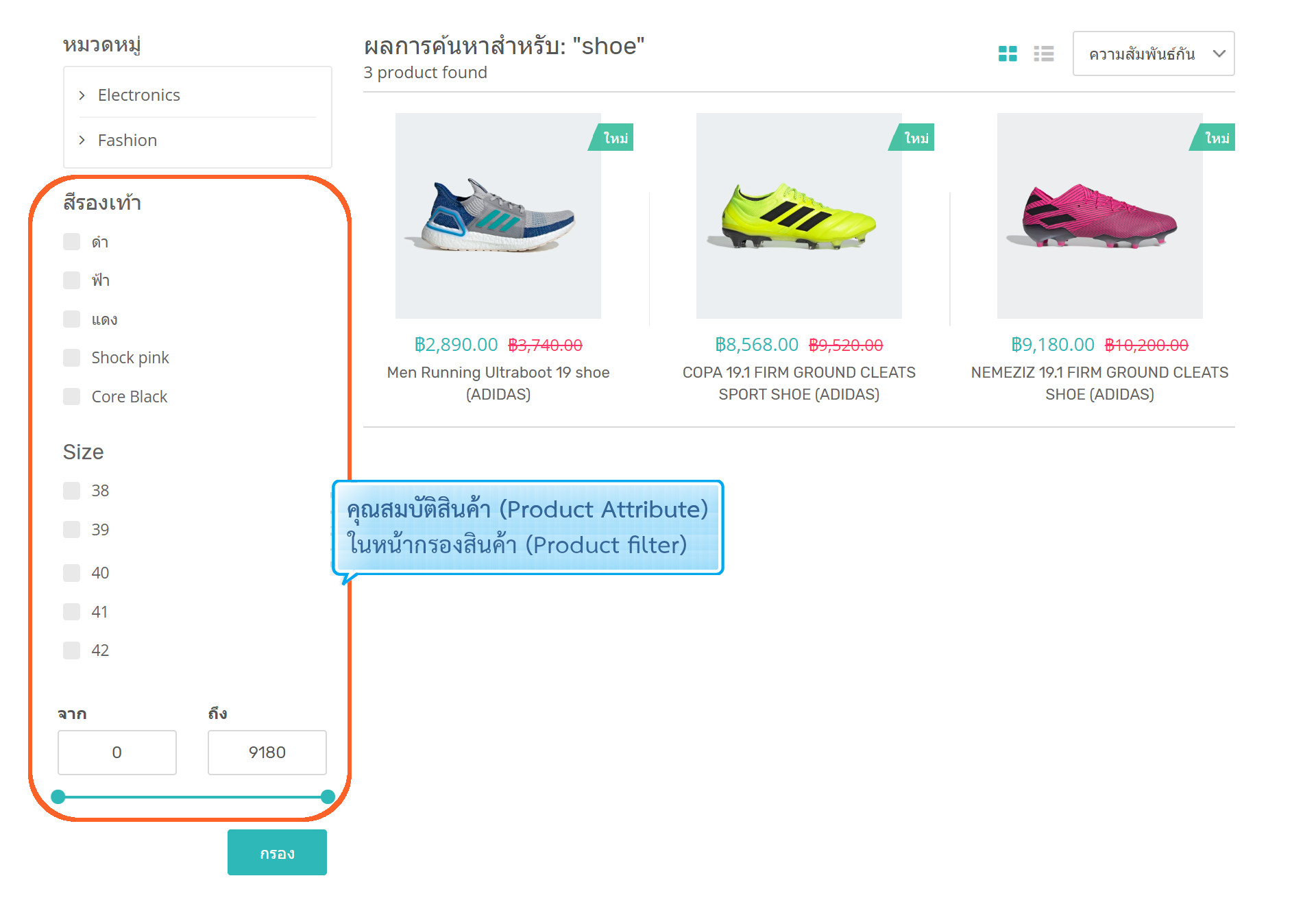Enable the size 38 filter
This screenshot has height=913, width=1316.
tap(72, 491)
